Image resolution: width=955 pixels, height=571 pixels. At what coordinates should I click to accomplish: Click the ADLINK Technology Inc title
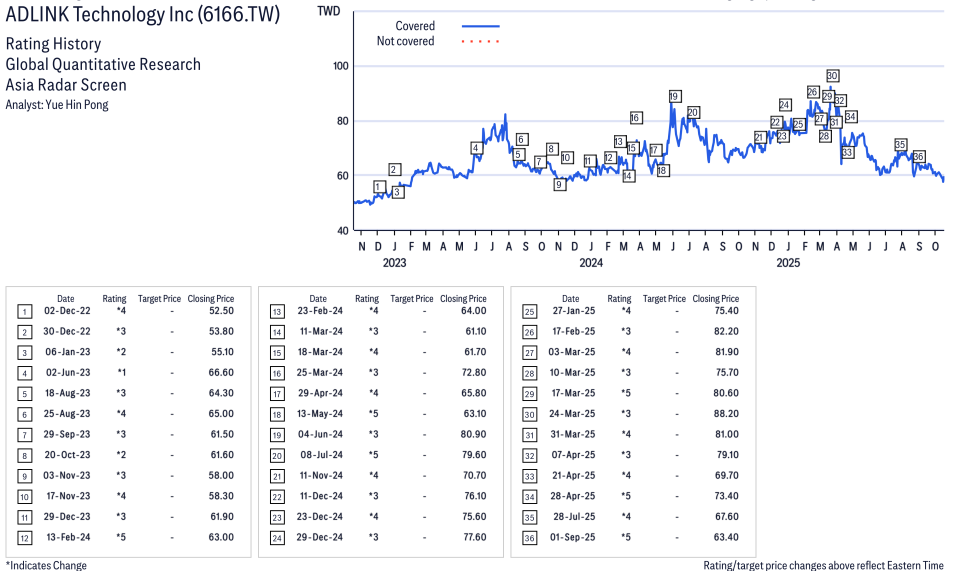(x=143, y=15)
